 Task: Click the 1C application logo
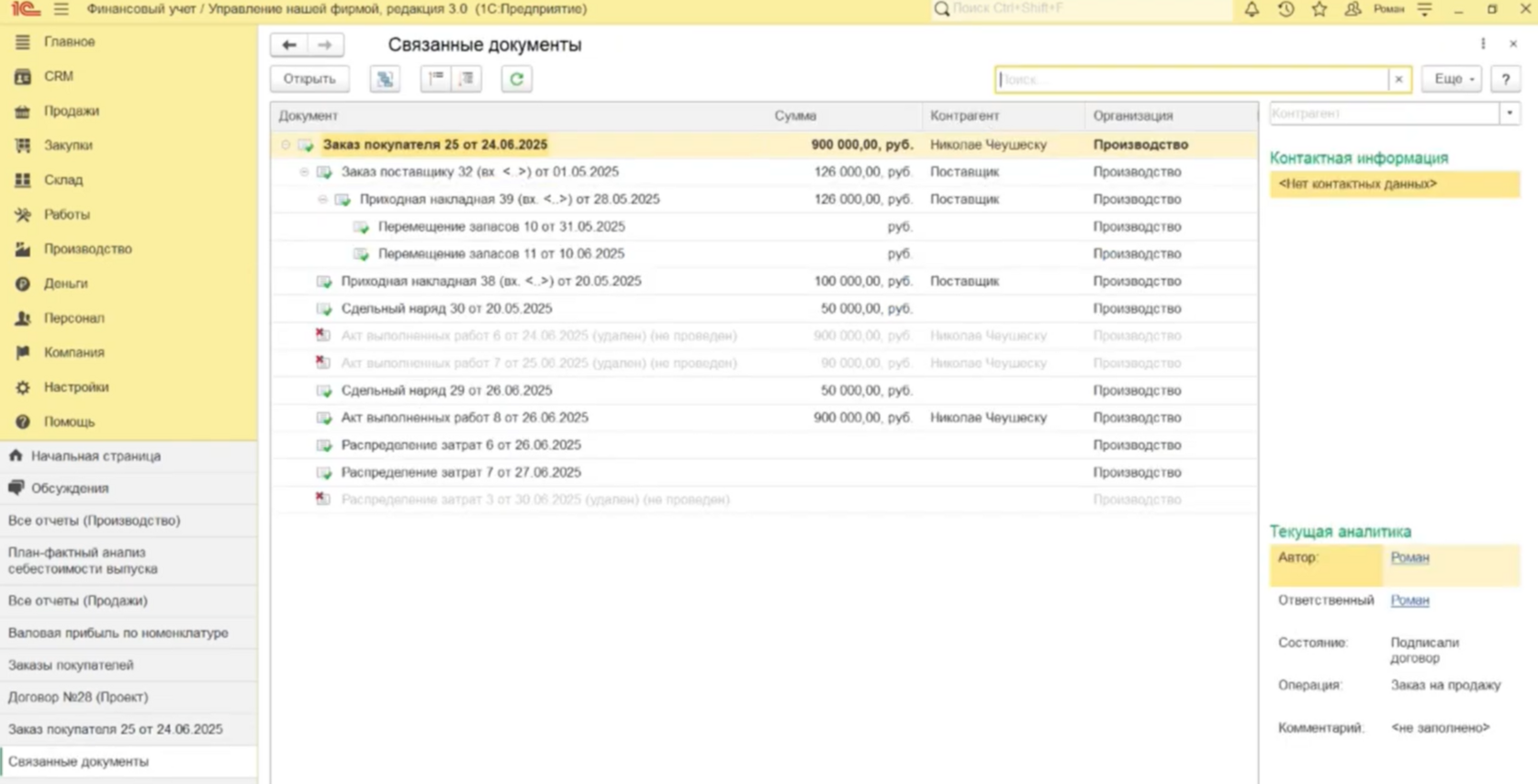pos(26,9)
